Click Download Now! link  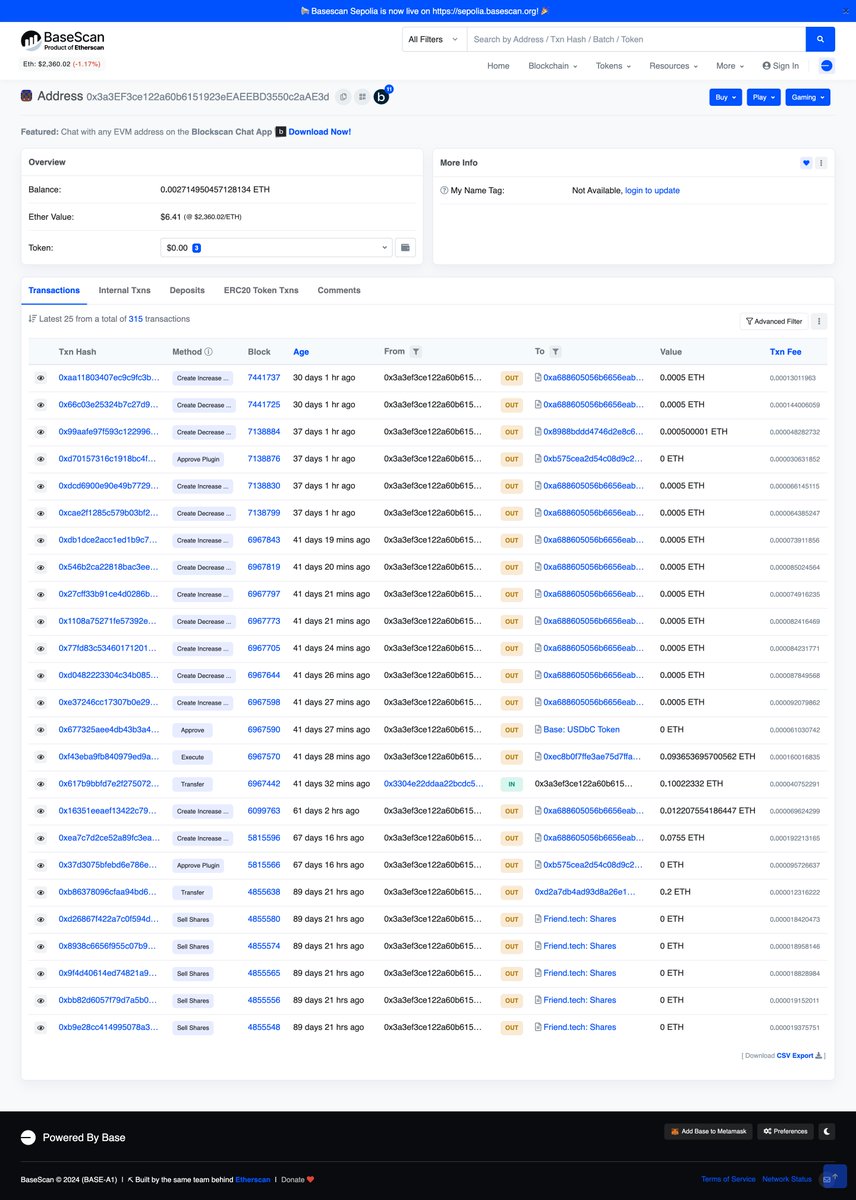320,132
